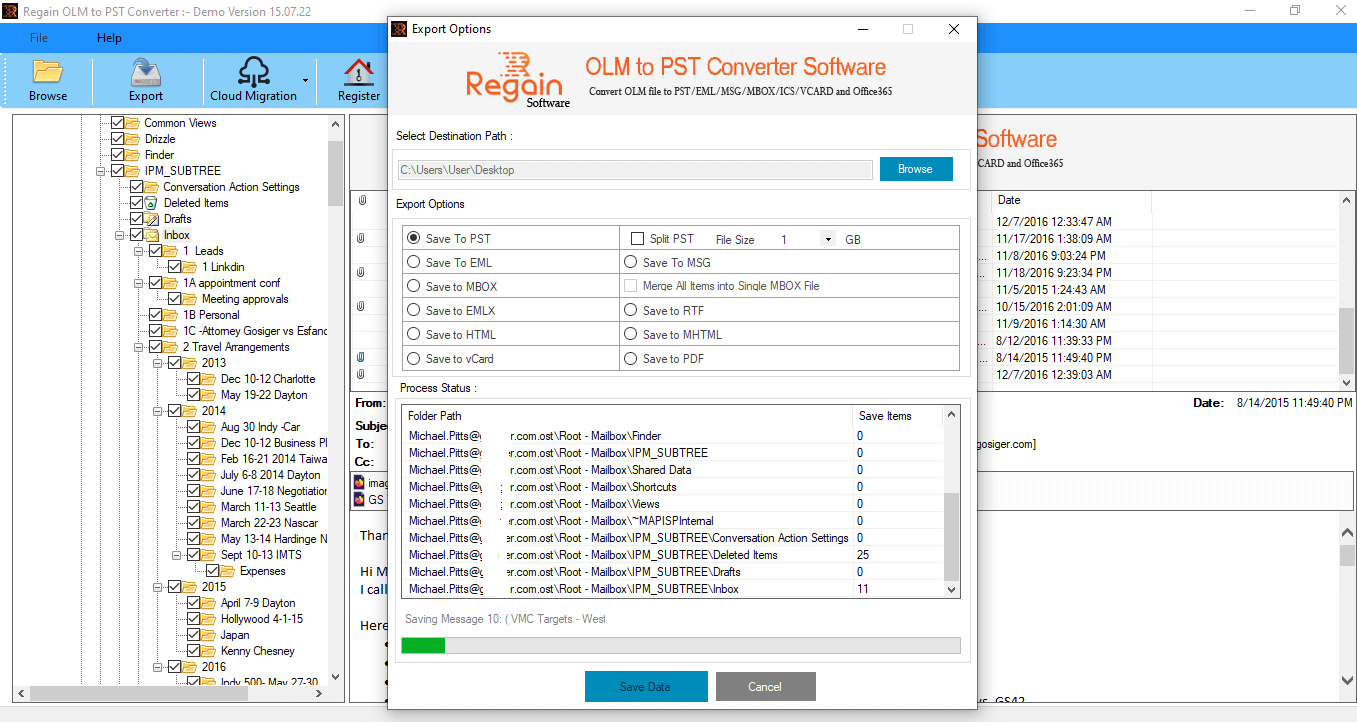
Task: Click Browse to change destination path
Action: point(916,168)
